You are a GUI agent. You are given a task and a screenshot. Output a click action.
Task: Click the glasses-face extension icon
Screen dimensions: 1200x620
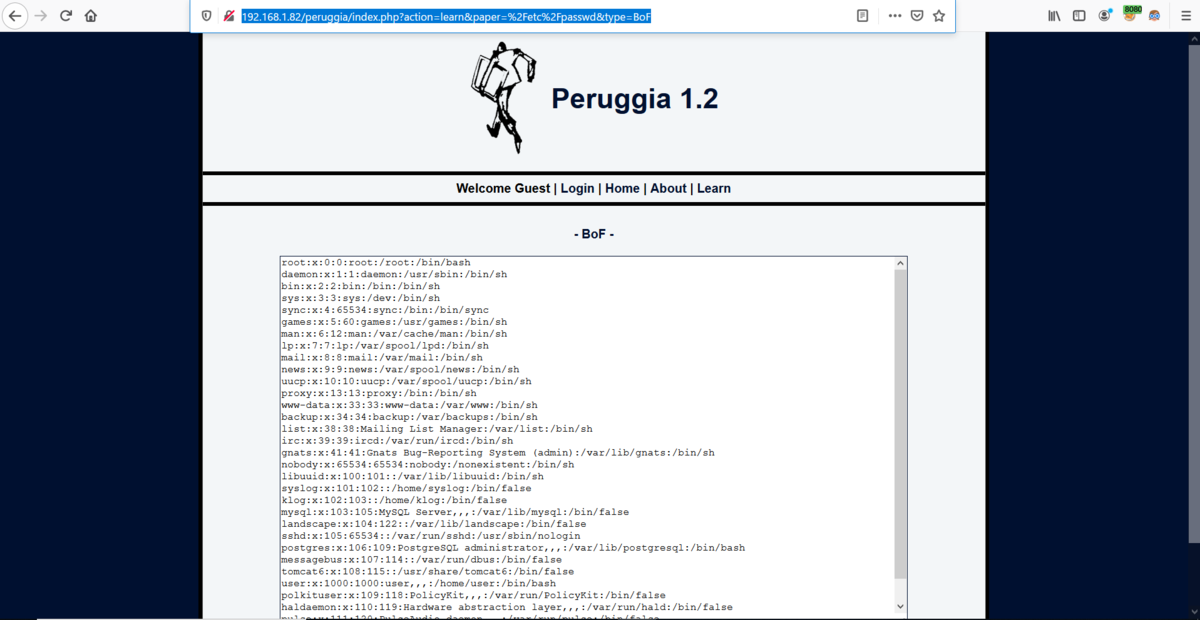[x=1155, y=16]
